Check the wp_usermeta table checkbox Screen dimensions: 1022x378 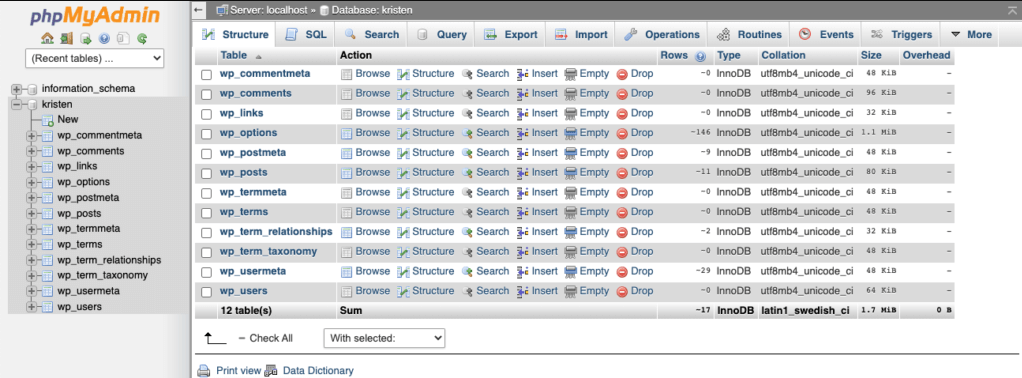pyautogui.click(x=207, y=272)
